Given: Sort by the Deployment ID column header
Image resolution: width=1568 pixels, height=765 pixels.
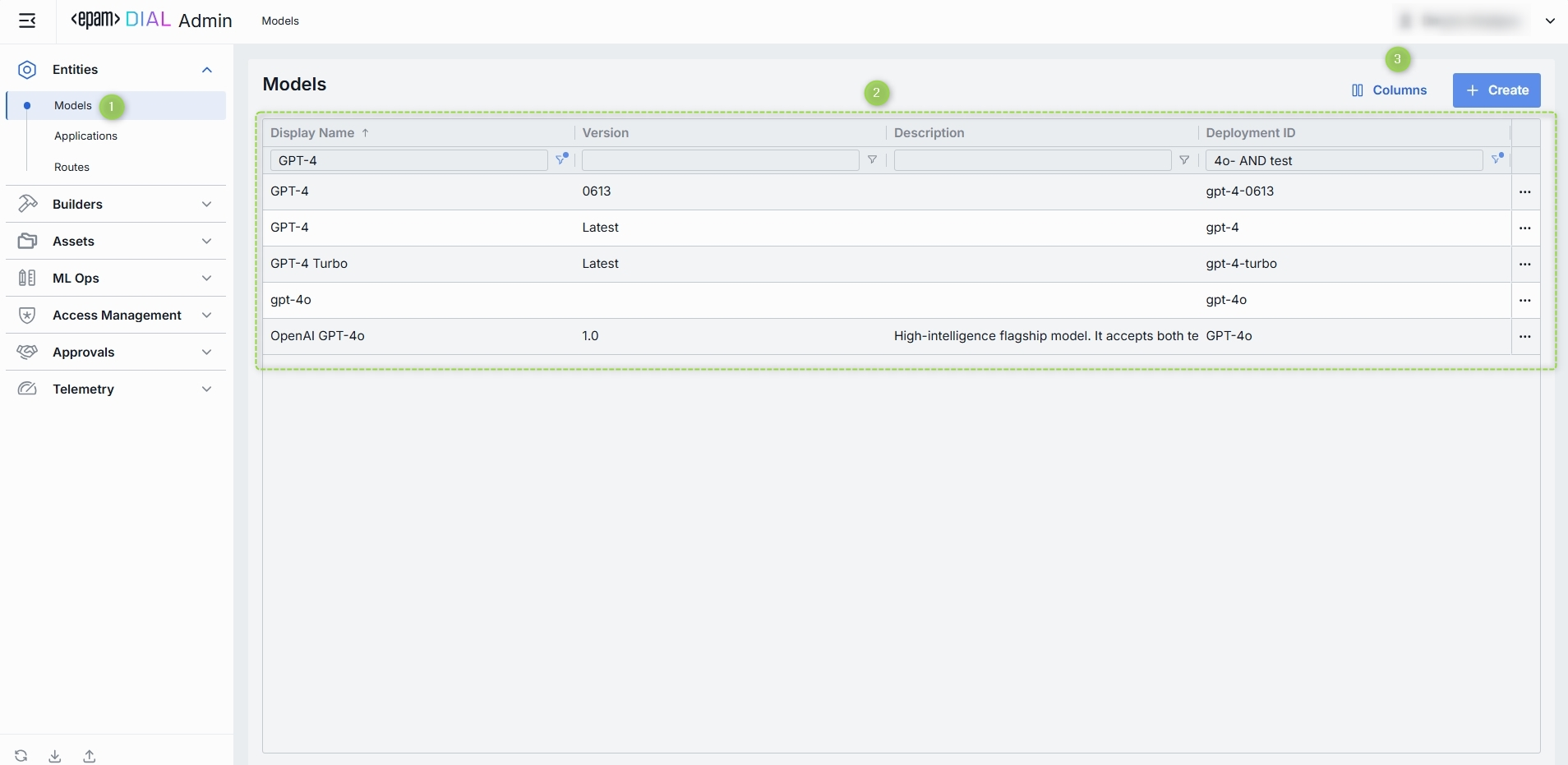Looking at the screenshot, I should pos(1250,132).
